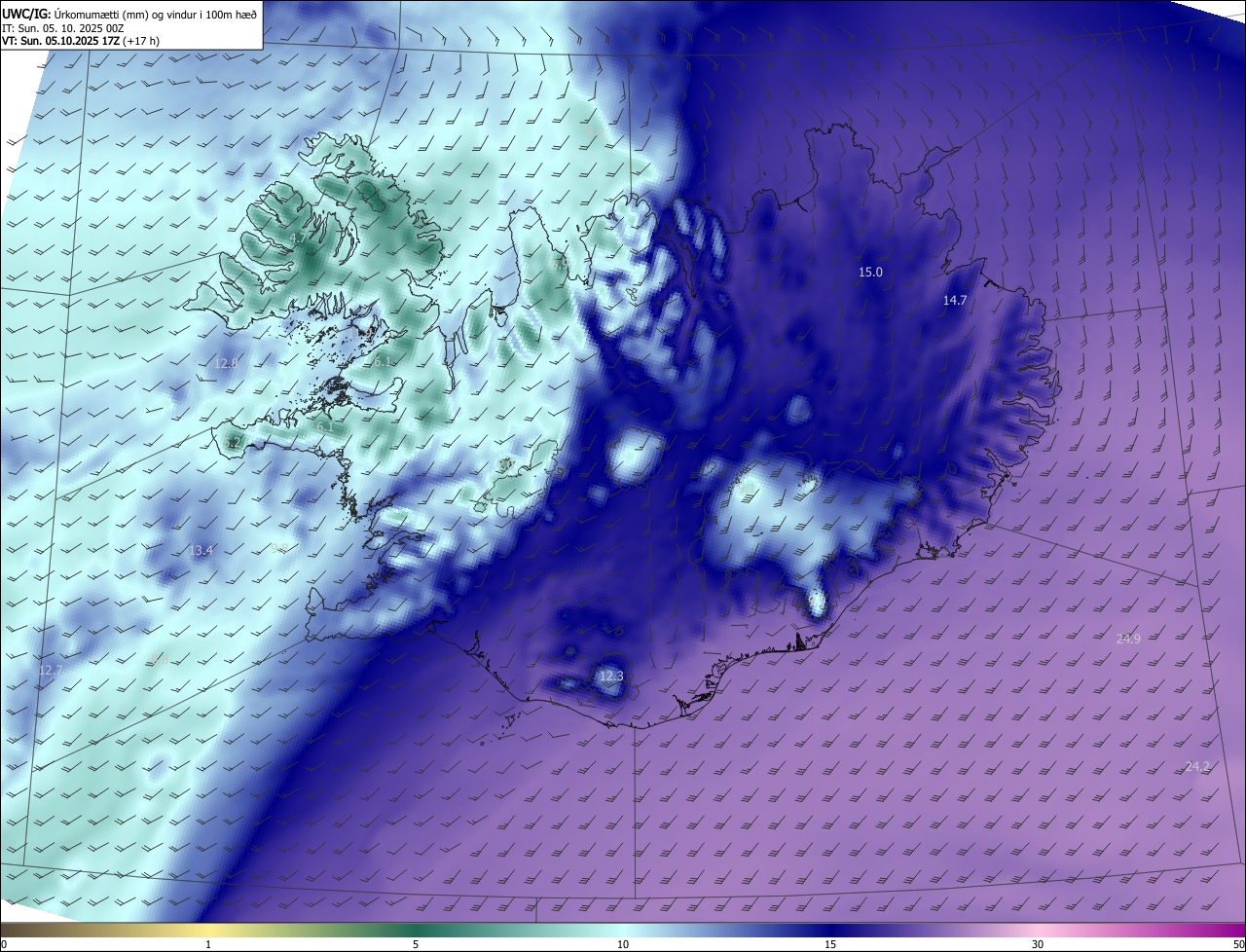Click the 24.2 value label on the map
This screenshot has width=1246, height=952.
[1197, 767]
